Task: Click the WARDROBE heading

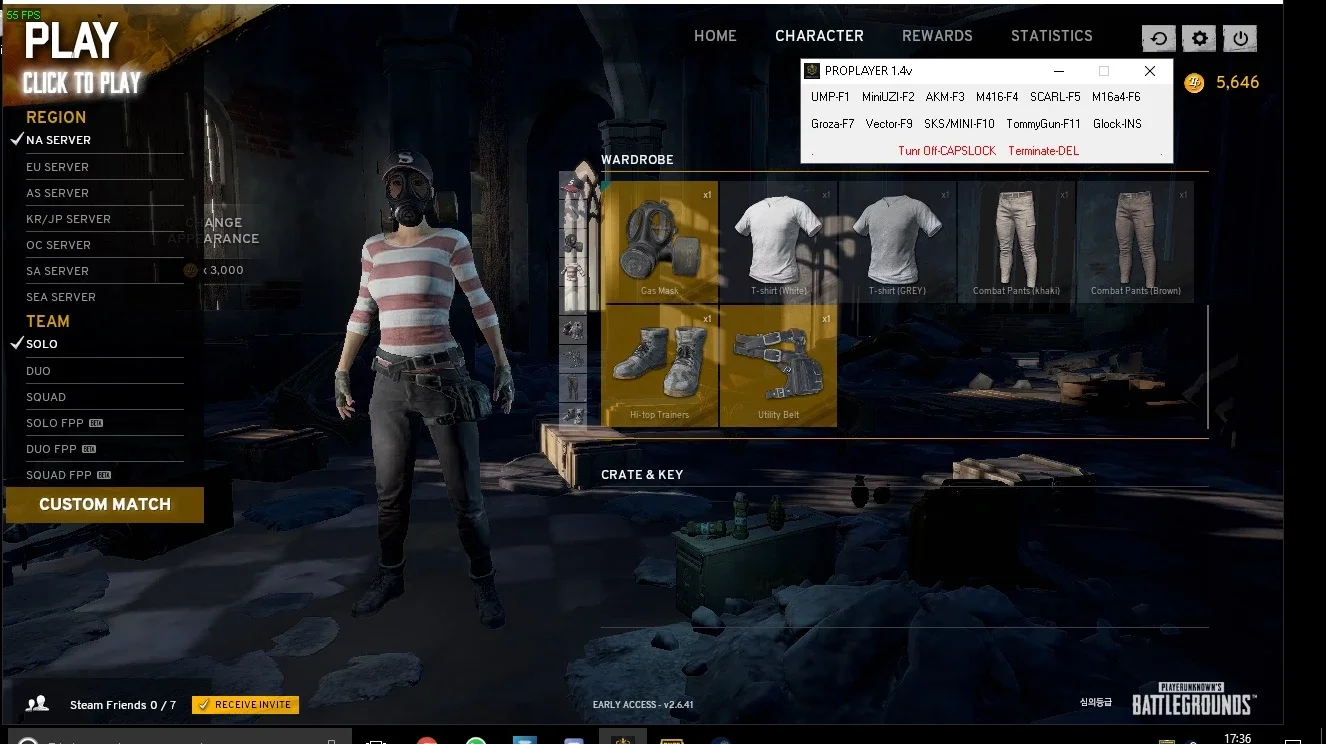Action: coord(637,160)
